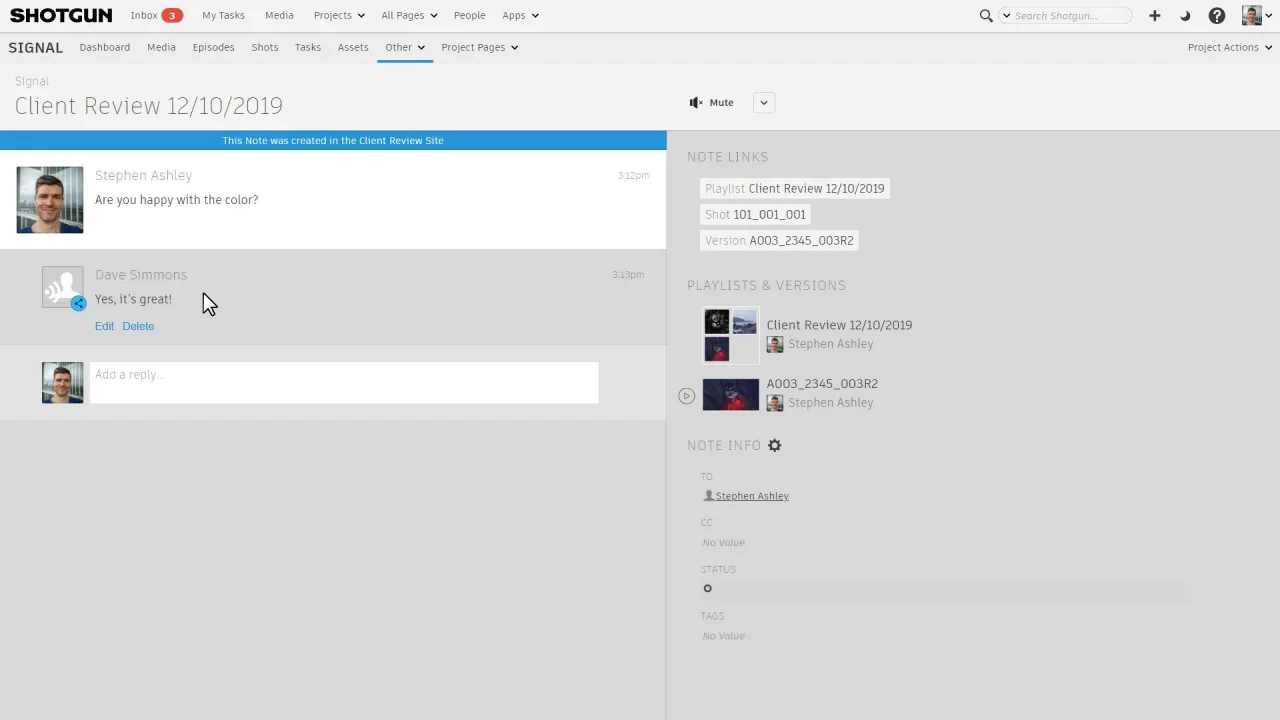Expand the All Pages dropdown
This screenshot has width=1280, height=720.
409,15
